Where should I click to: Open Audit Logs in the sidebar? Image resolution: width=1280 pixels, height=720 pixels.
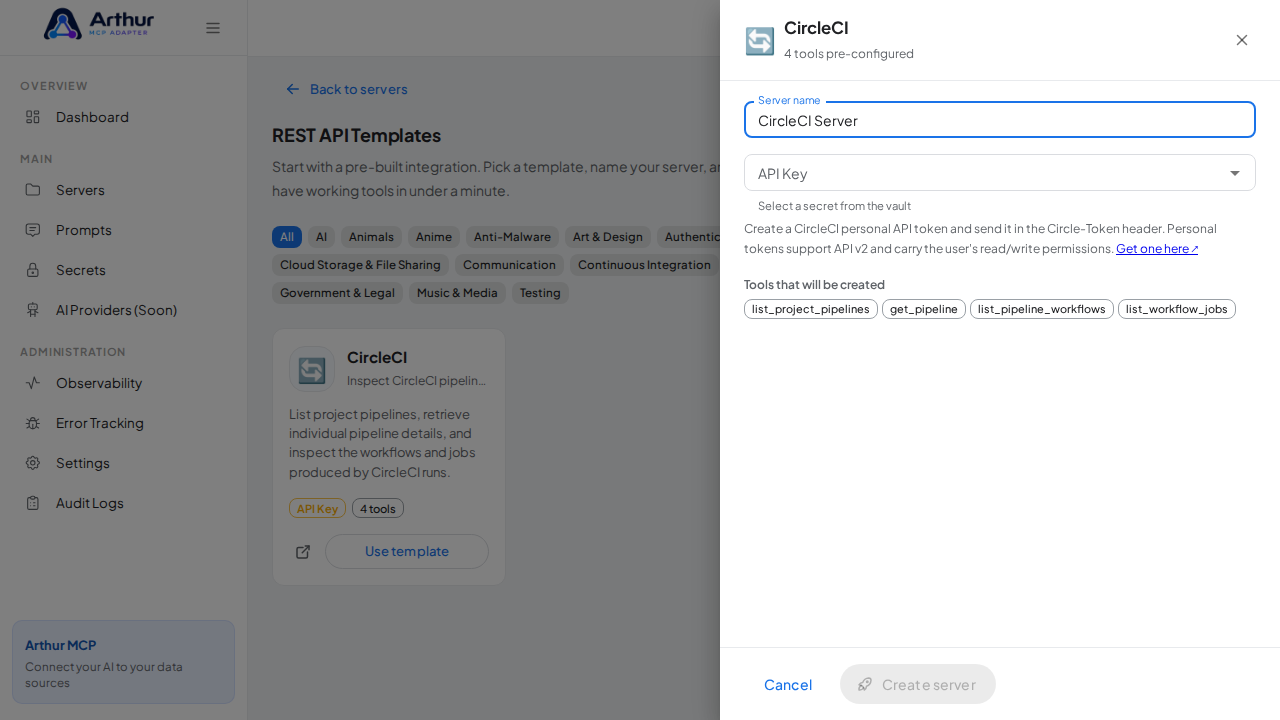123,503
